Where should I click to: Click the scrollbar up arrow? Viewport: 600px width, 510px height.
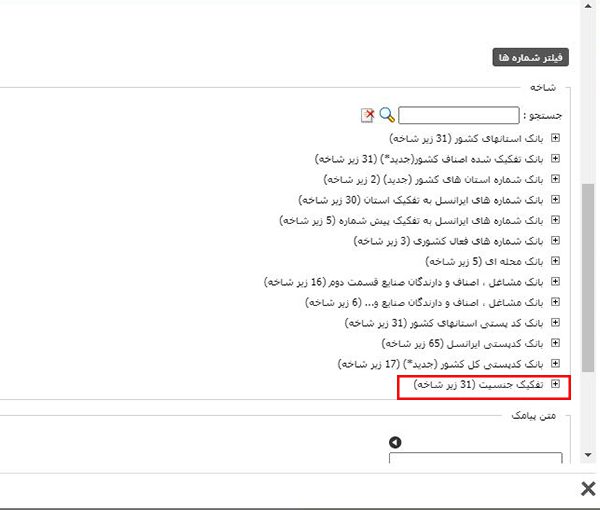[588, 6]
